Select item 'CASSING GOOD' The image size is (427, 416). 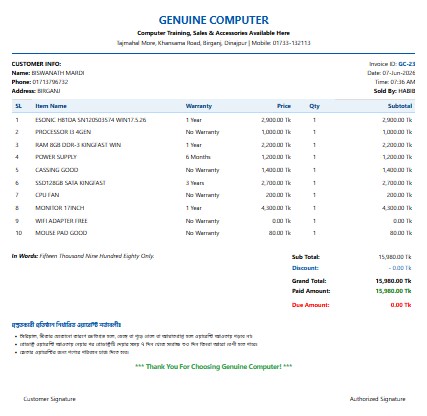point(57,170)
